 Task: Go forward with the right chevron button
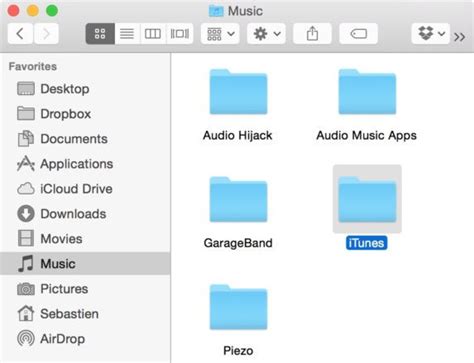pos(46,34)
